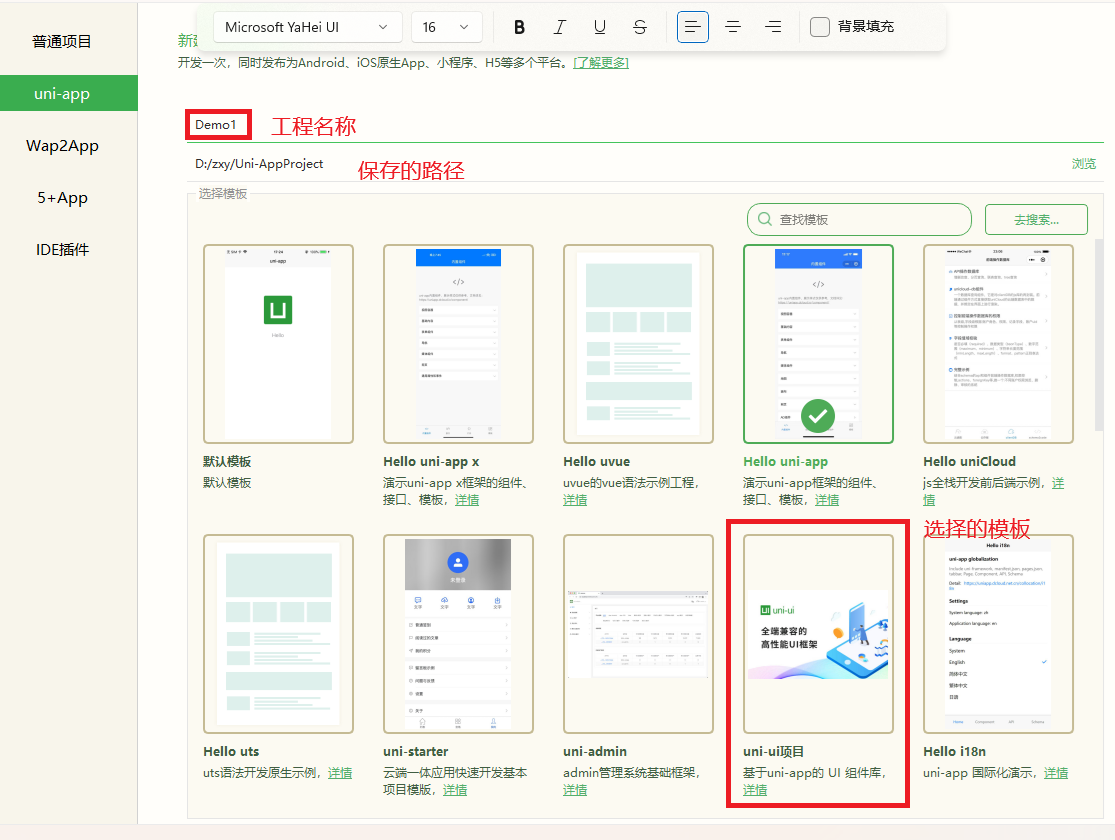The width and height of the screenshot is (1115, 840).
Task: Open the 浏览 link to change save path
Action: tap(1084, 162)
